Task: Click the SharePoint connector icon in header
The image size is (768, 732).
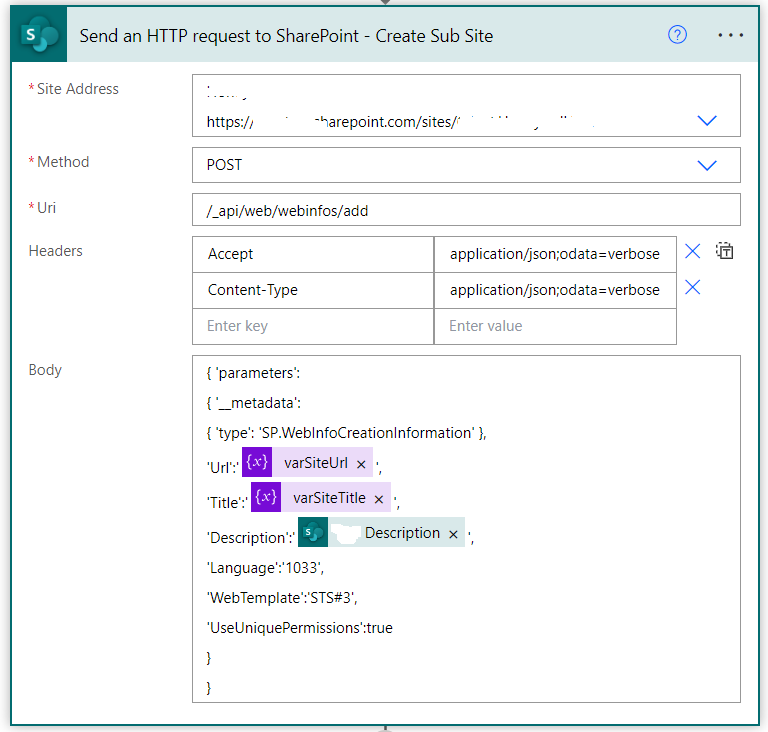Action: (x=39, y=34)
